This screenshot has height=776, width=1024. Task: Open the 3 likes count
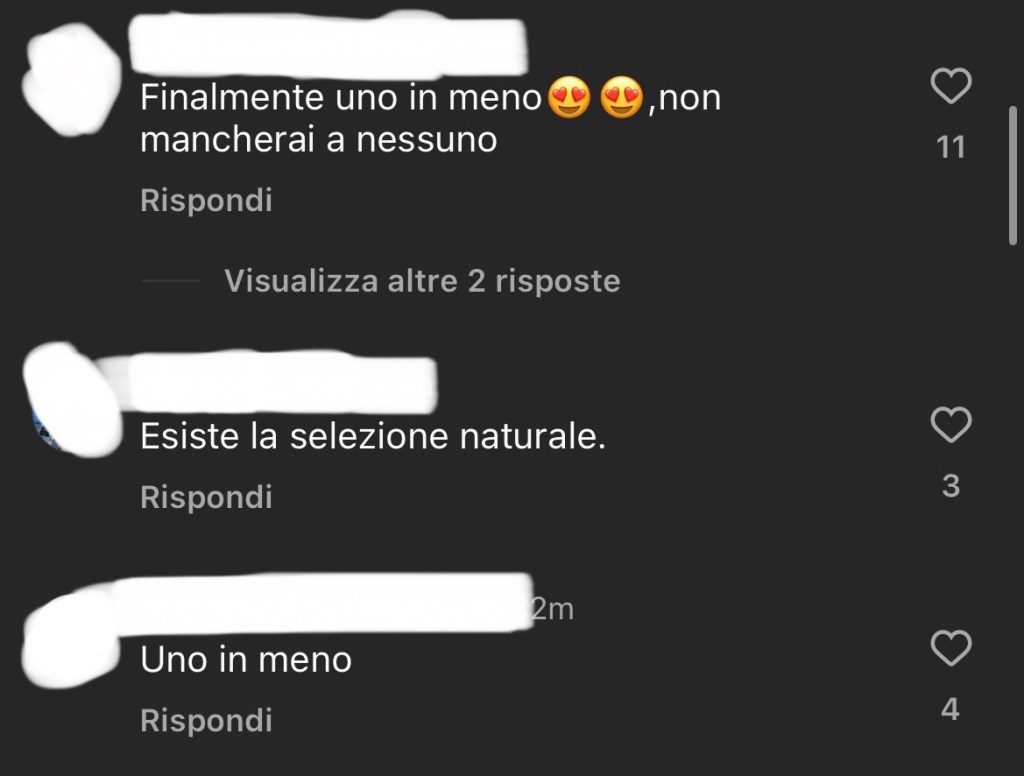coord(951,486)
